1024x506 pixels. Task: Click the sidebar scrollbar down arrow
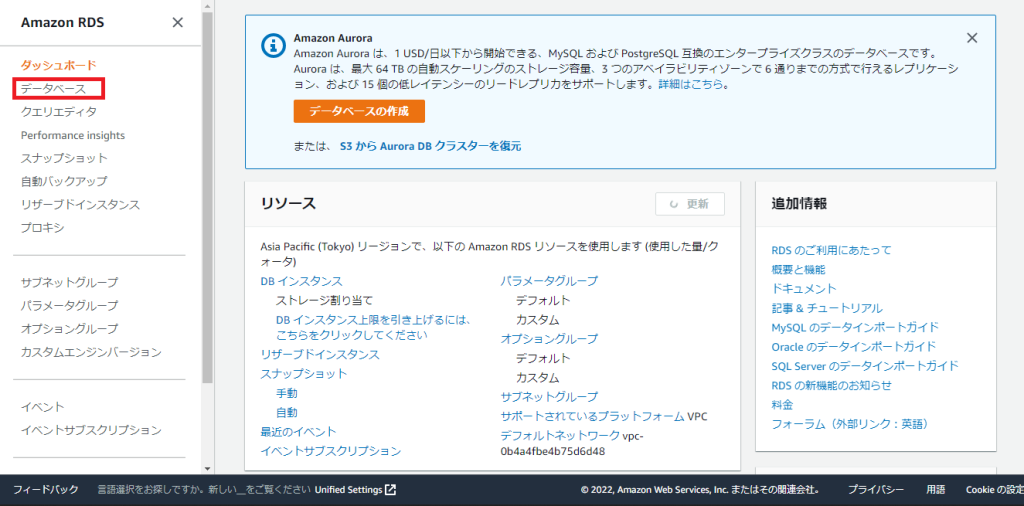coord(207,468)
